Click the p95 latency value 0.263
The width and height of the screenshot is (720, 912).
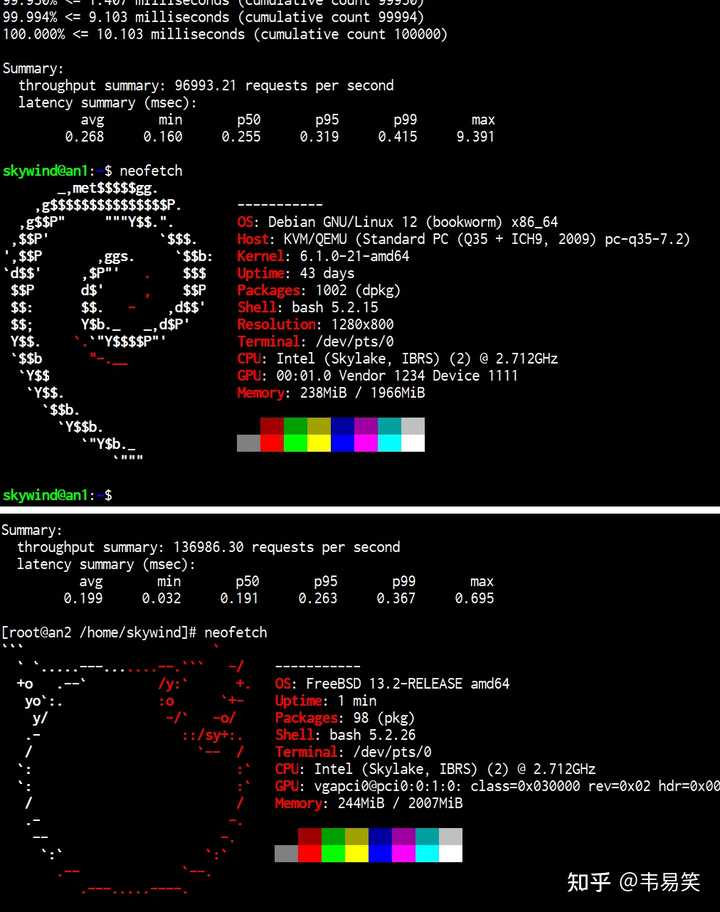point(318,598)
